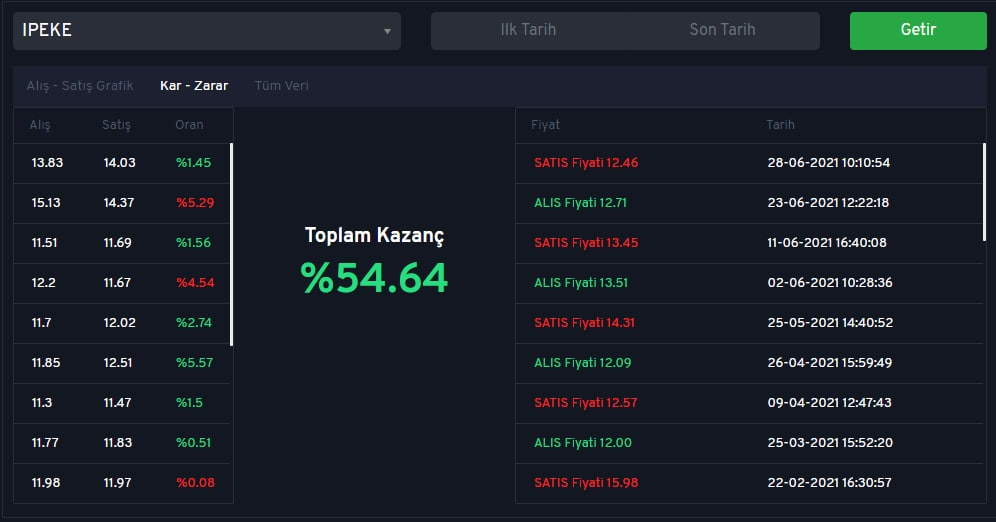Click the SATIS Fiyati 15.98 row
Image resolution: width=996 pixels, height=522 pixels.
750,483
